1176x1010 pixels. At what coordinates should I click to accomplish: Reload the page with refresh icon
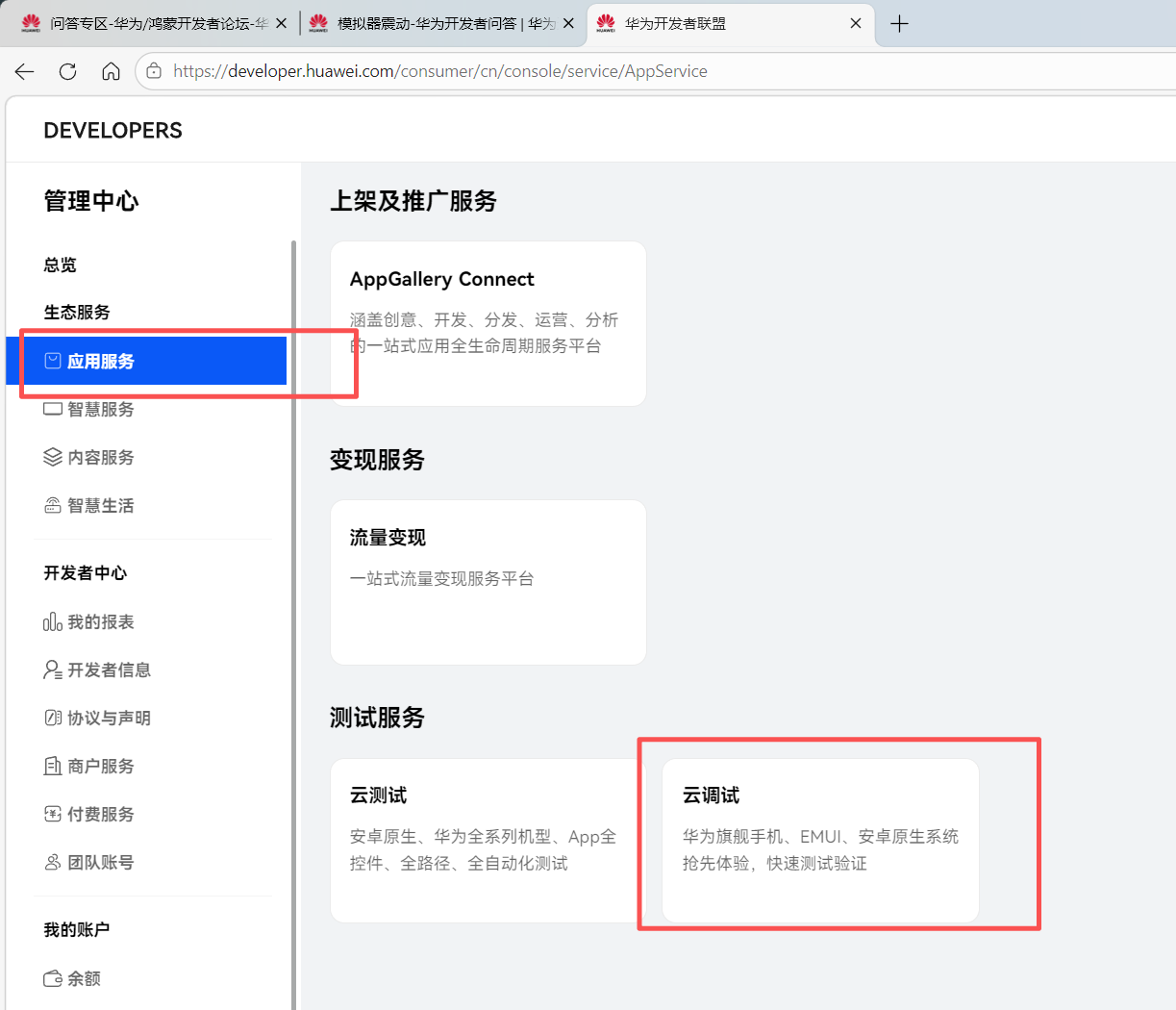click(67, 71)
